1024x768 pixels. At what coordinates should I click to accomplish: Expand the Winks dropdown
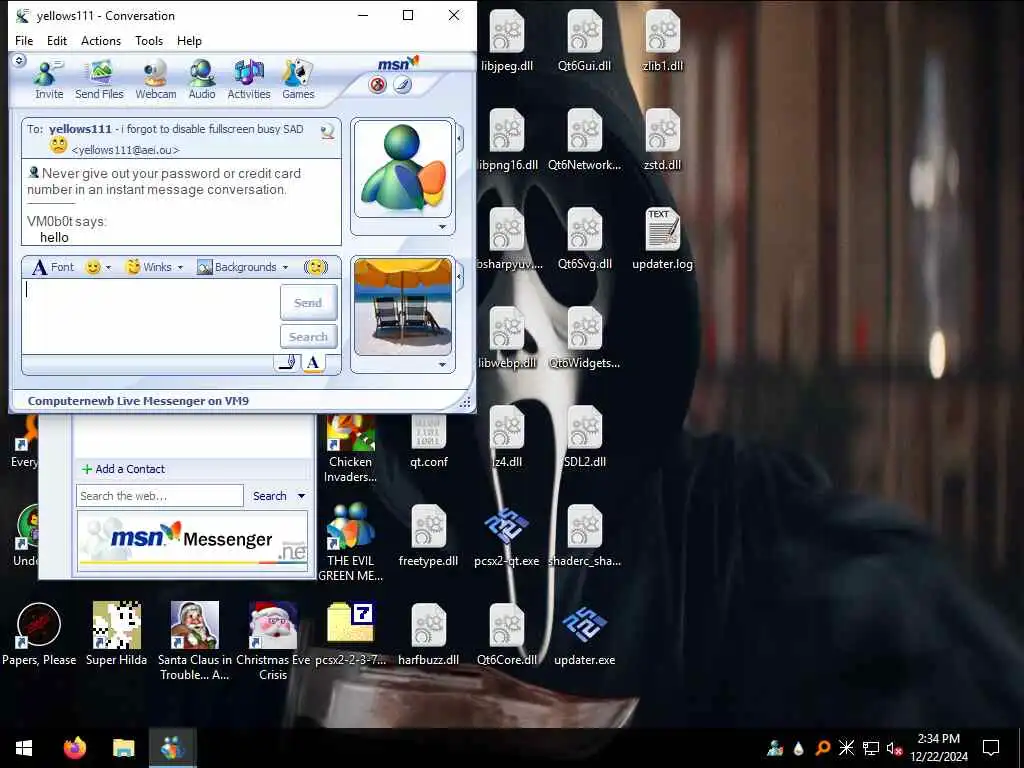(x=180, y=268)
